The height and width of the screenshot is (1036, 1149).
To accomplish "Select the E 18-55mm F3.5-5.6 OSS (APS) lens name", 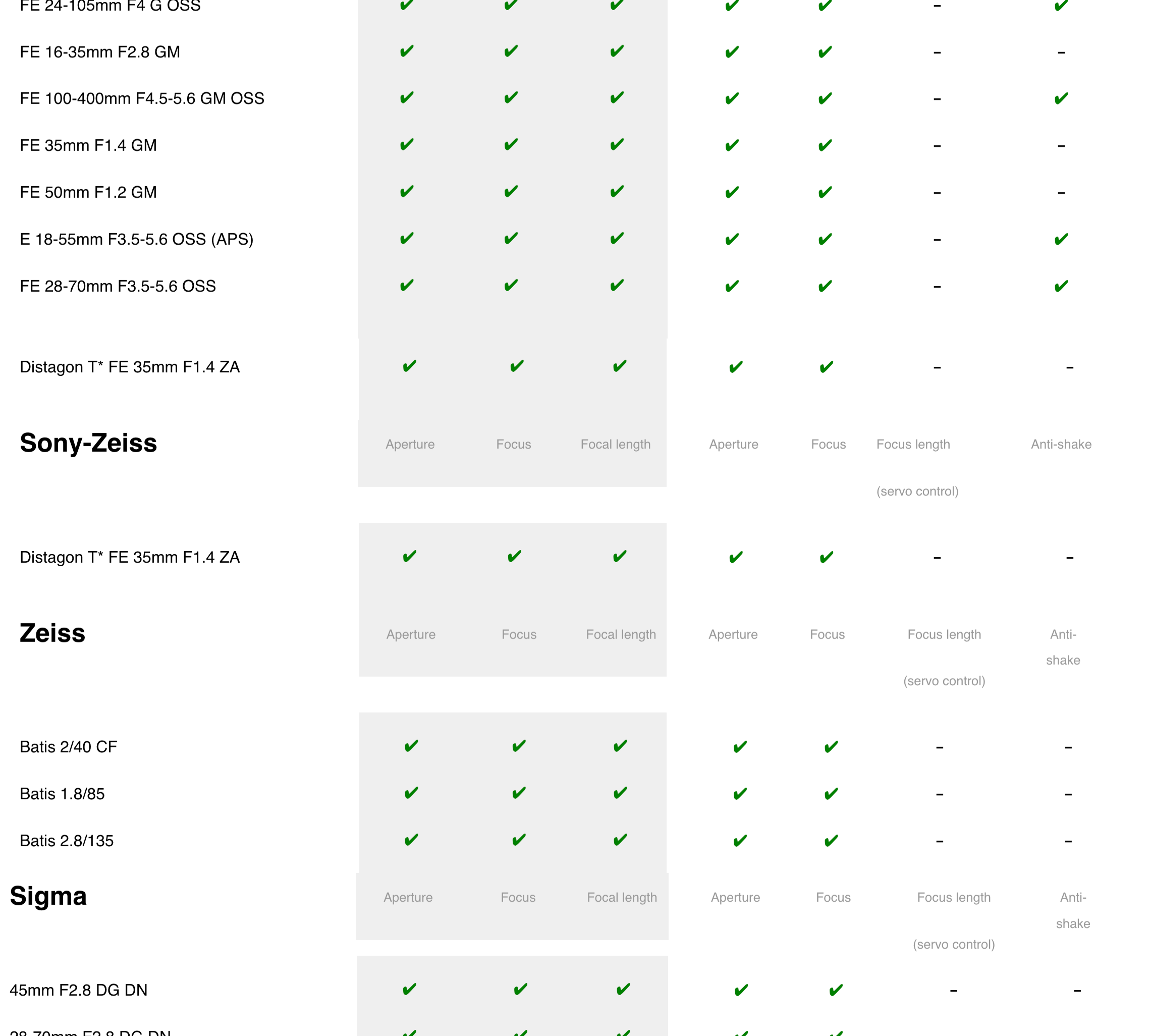I will click(x=137, y=239).
